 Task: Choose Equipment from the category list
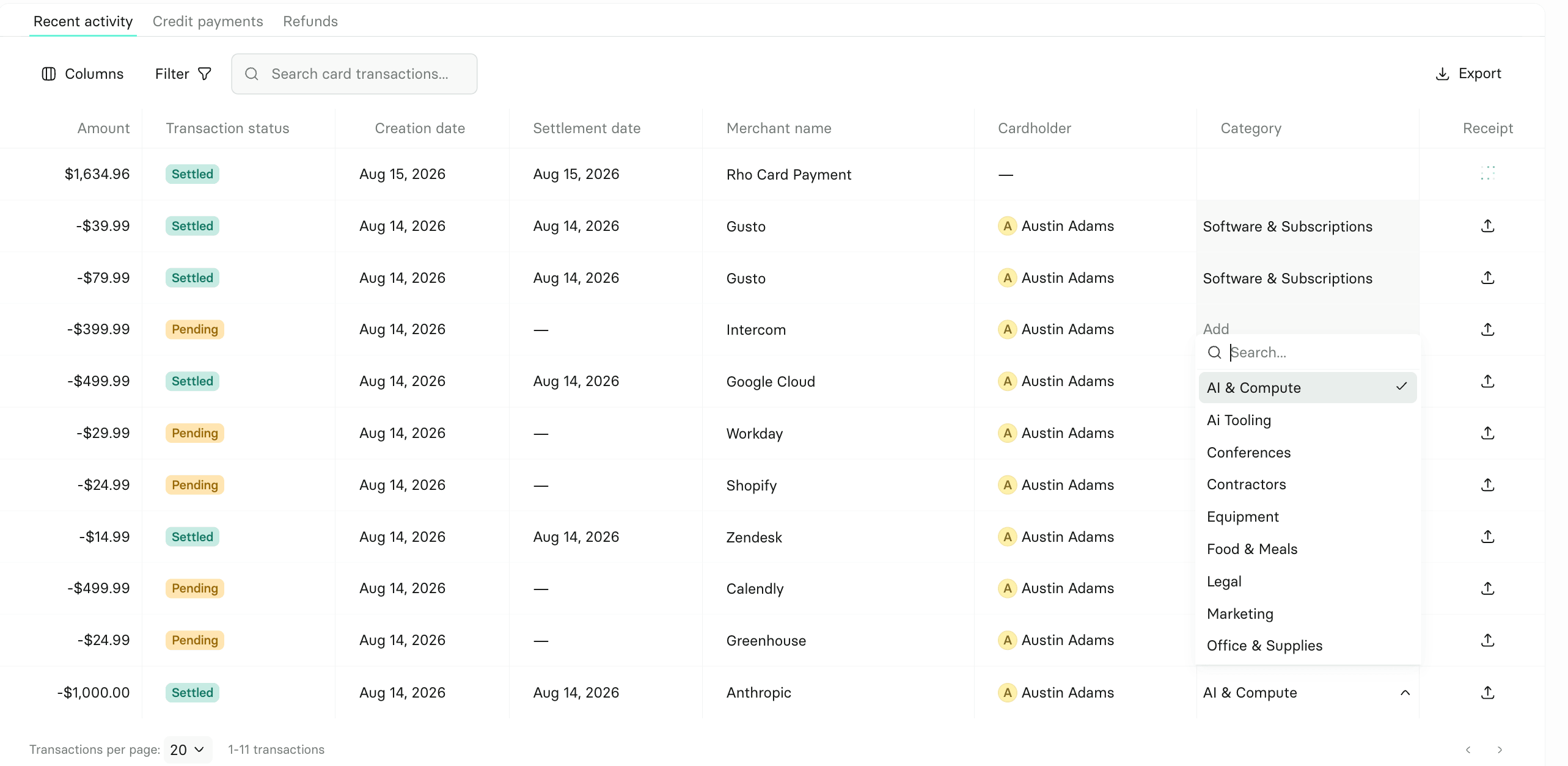click(1308, 517)
